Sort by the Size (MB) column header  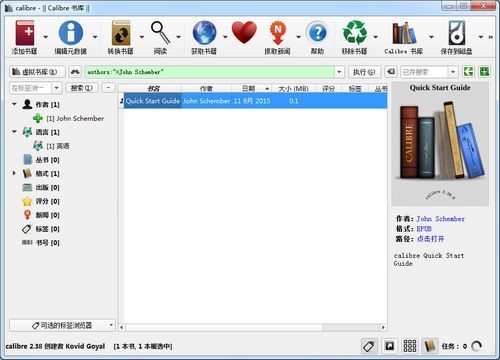tap(293, 89)
